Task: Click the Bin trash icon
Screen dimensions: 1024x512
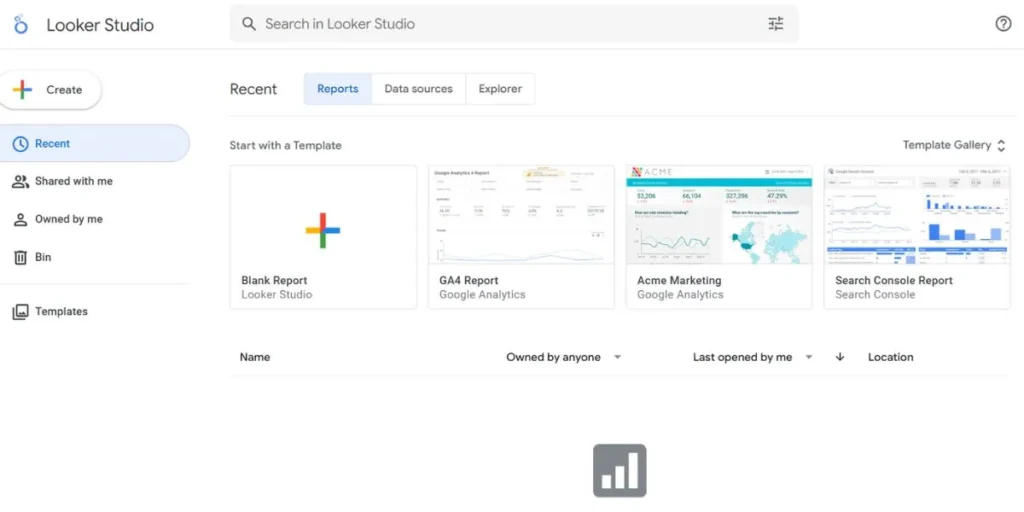Action: click(21, 257)
